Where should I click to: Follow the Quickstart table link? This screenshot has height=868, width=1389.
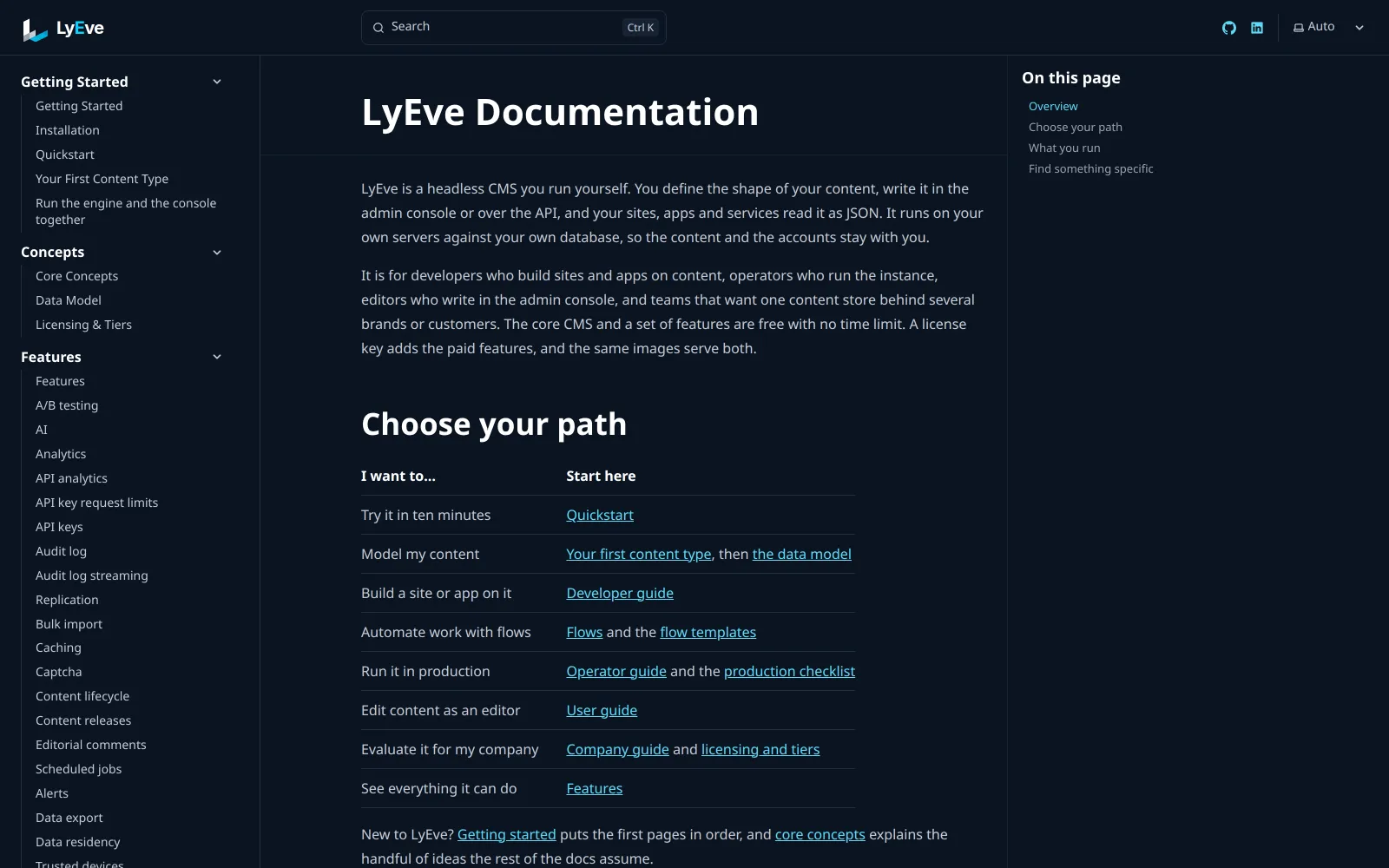(x=600, y=515)
